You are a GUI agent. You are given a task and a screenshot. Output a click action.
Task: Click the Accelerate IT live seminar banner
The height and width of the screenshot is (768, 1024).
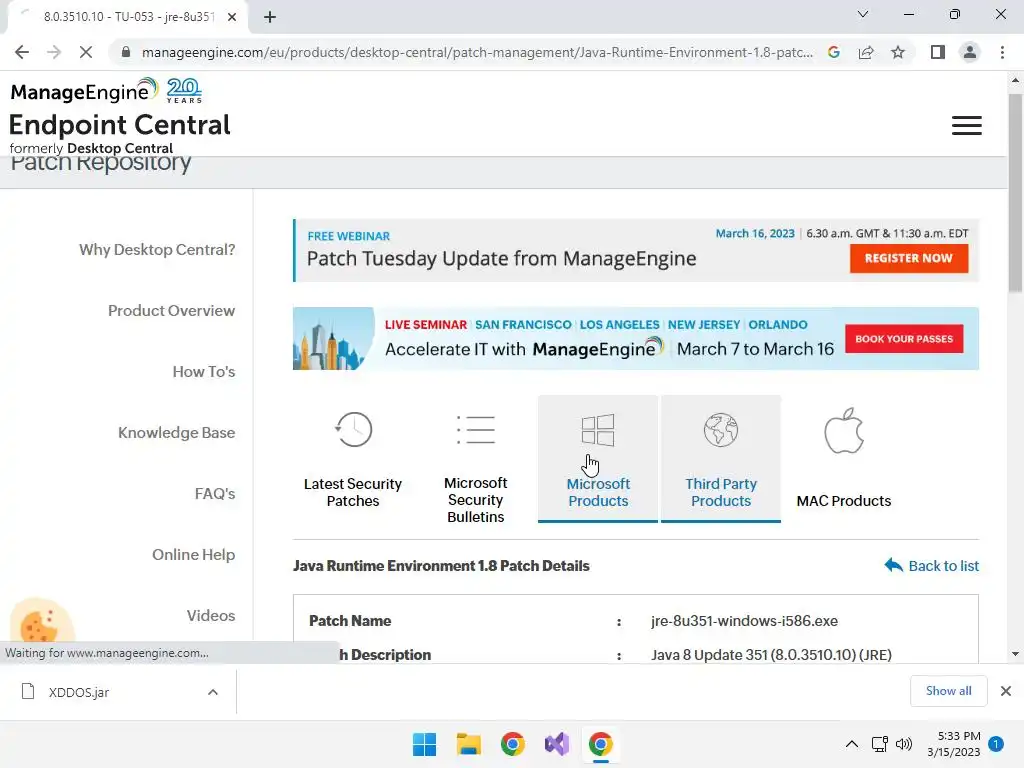coord(635,338)
